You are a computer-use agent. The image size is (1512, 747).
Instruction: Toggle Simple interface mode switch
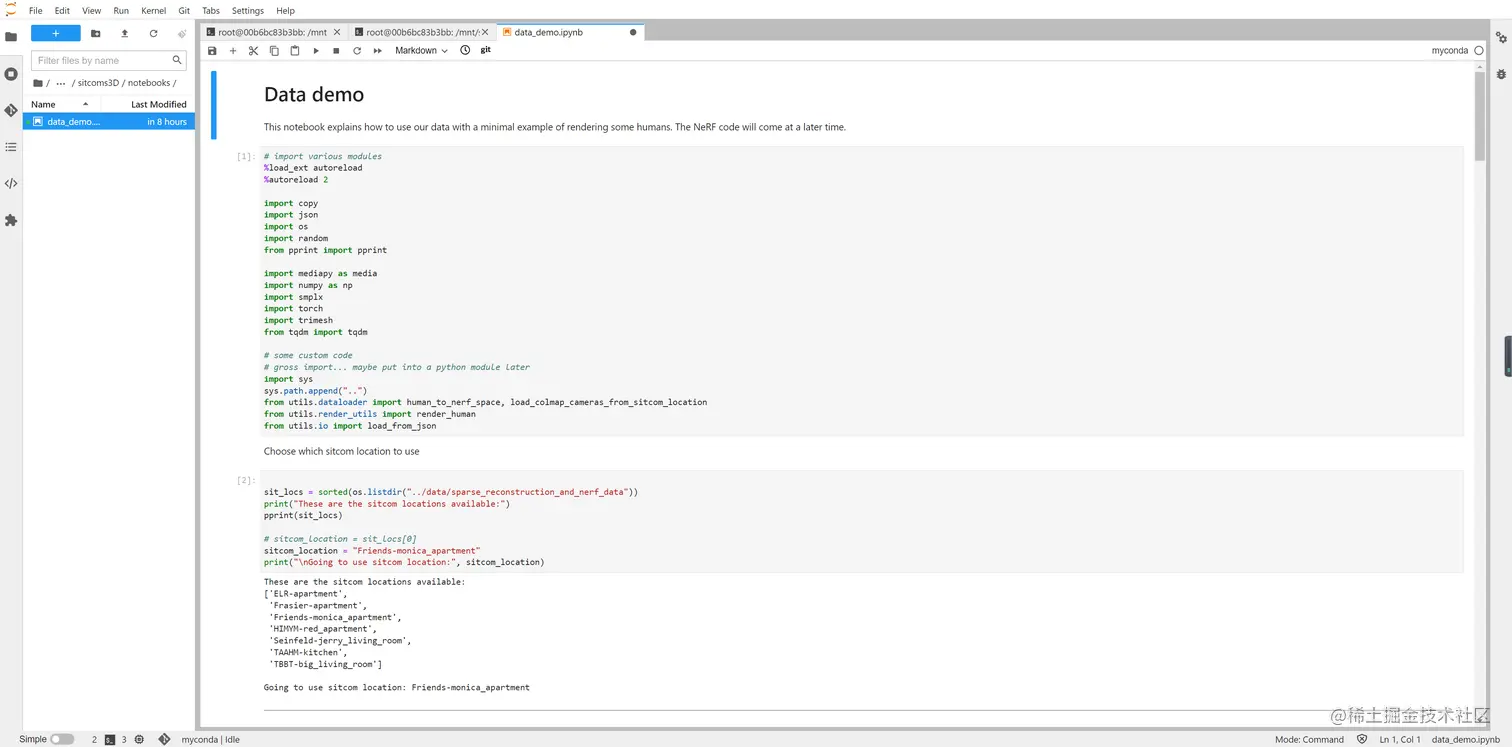point(62,739)
